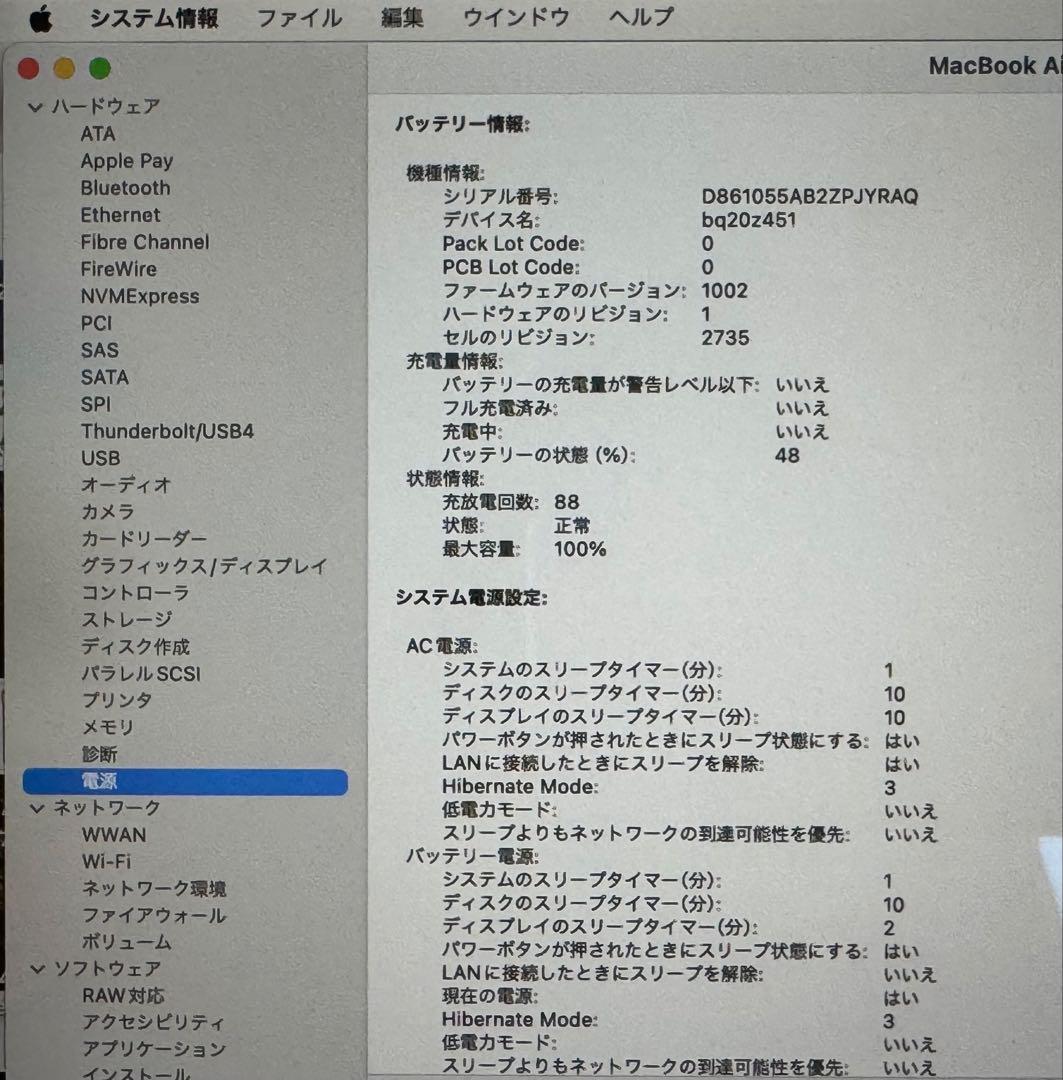Select カメラ in the sidebar
This screenshot has width=1063, height=1080.
[107, 512]
